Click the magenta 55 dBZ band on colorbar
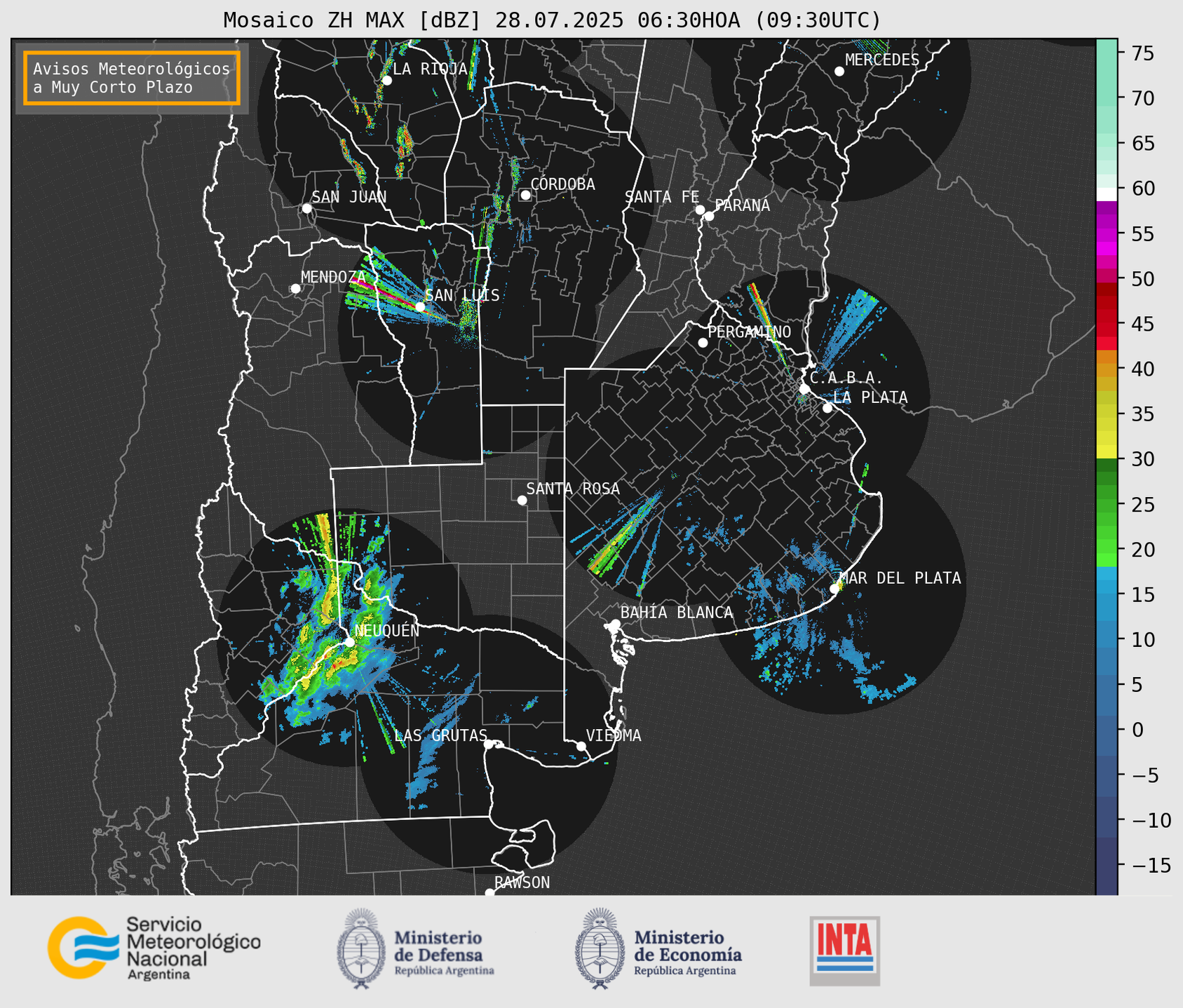 pyautogui.click(x=1107, y=233)
